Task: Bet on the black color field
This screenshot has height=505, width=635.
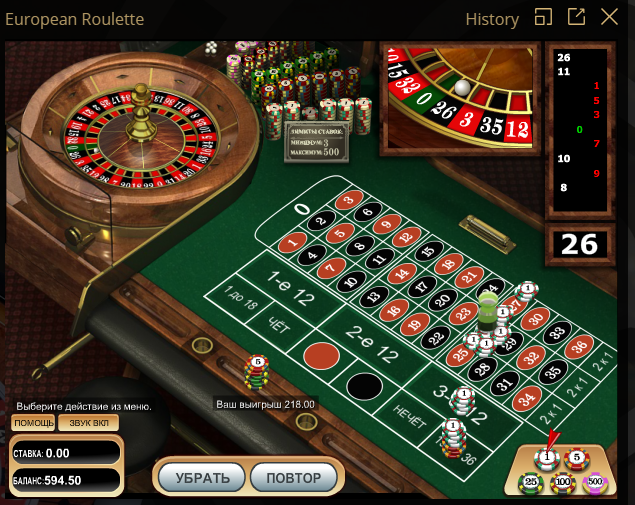Action: click(x=364, y=386)
